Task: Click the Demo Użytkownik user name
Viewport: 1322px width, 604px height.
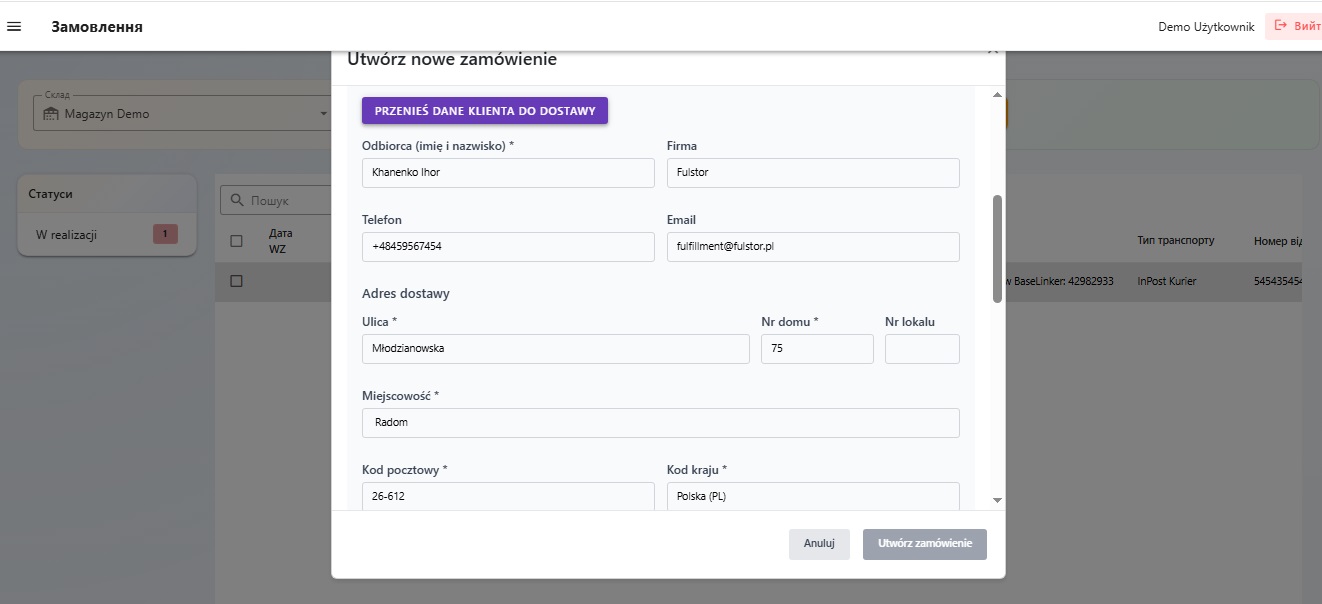Action: [1206, 27]
